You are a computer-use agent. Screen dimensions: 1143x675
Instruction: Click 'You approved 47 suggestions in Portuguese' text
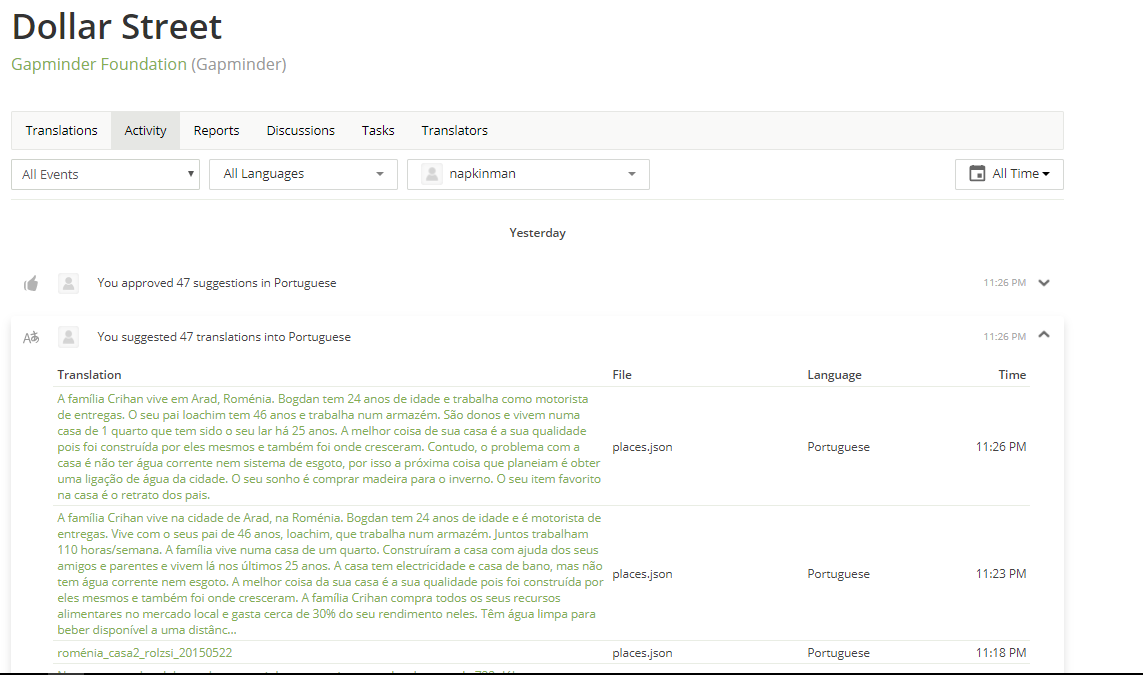[x=216, y=283]
